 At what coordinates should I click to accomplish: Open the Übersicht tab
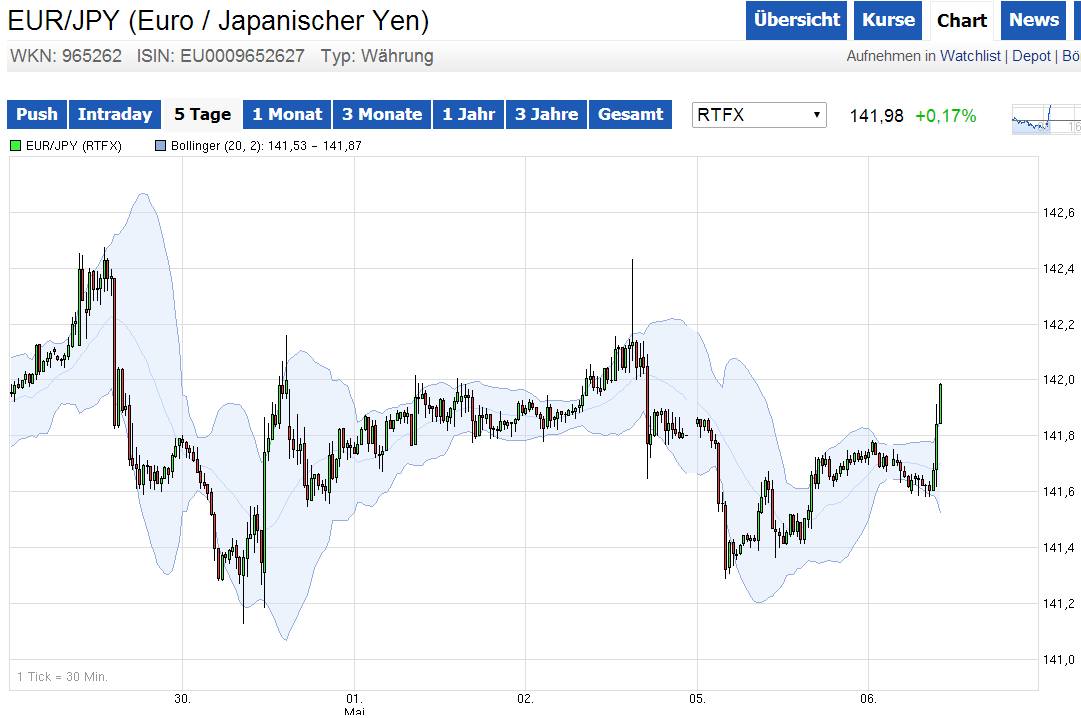(796, 20)
